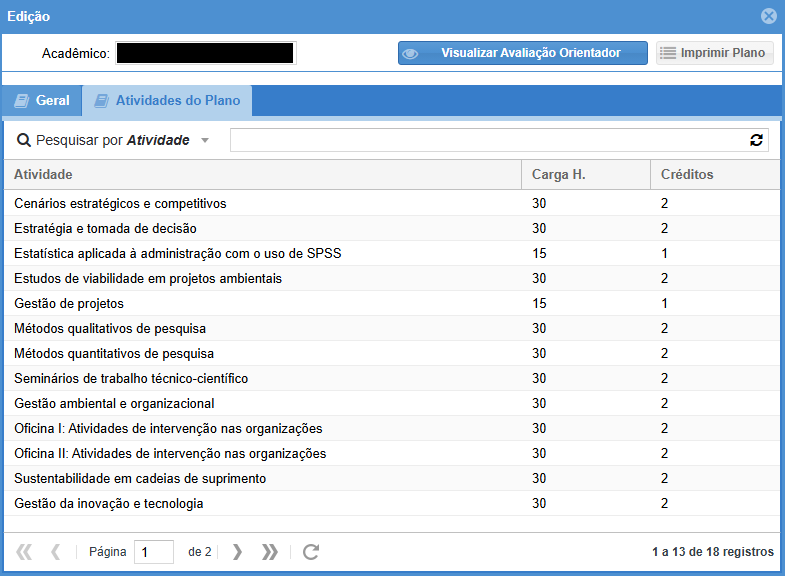Go to first page of records

coord(24,552)
